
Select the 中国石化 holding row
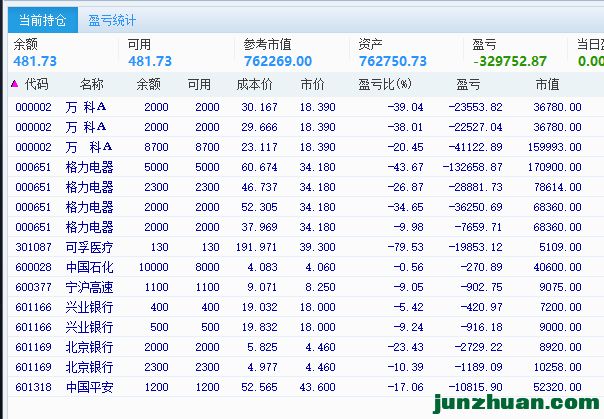(306, 267)
